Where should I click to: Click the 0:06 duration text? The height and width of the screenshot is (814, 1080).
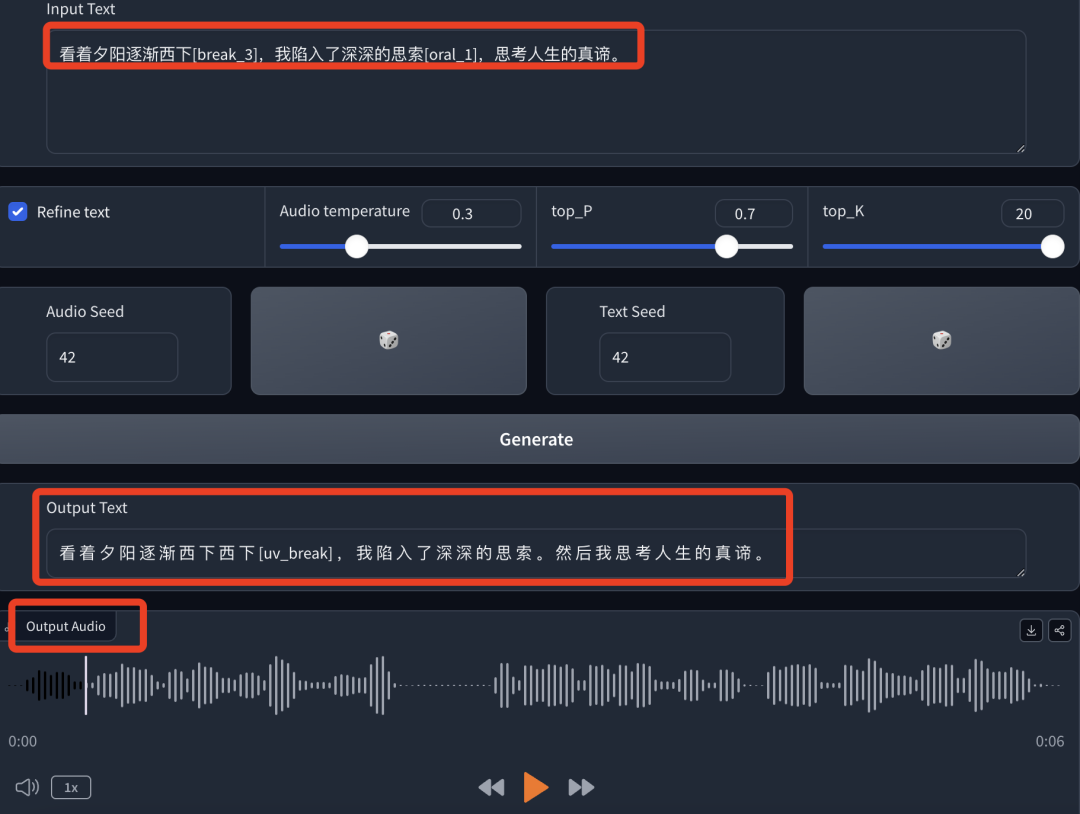[x=1050, y=741]
